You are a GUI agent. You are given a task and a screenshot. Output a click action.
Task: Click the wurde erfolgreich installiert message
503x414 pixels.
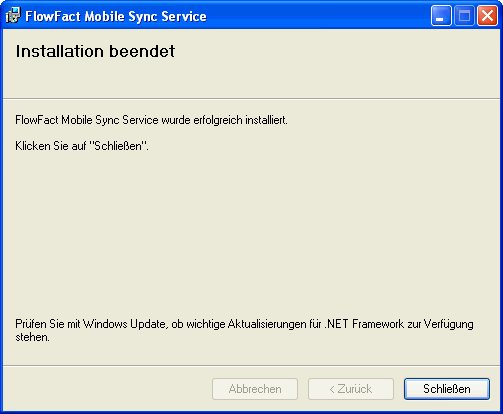pos(224,120)
